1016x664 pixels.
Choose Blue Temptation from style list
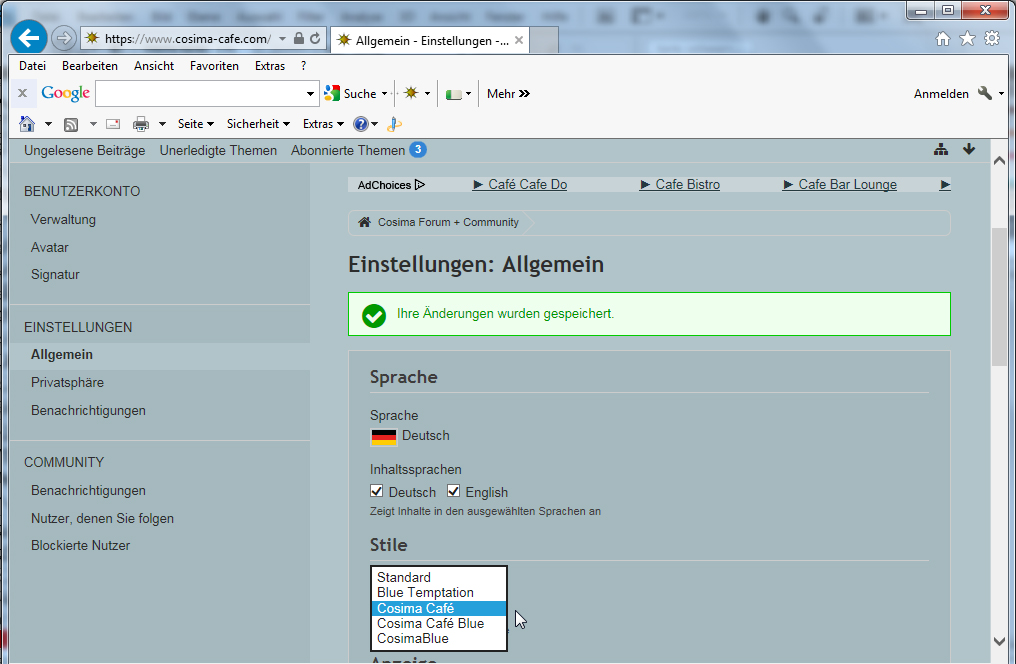[425, 593]
